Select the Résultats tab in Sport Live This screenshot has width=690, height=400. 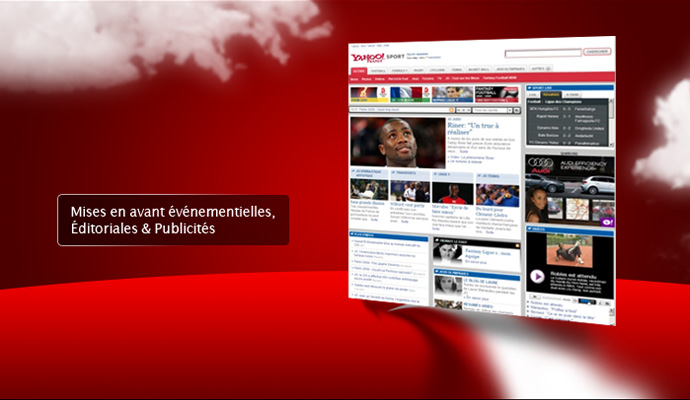[x=551, y=95]
